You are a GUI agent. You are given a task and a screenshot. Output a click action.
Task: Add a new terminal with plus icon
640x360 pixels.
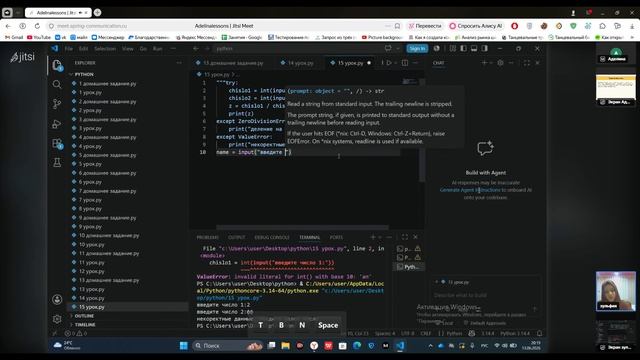[x=373, y=237]
